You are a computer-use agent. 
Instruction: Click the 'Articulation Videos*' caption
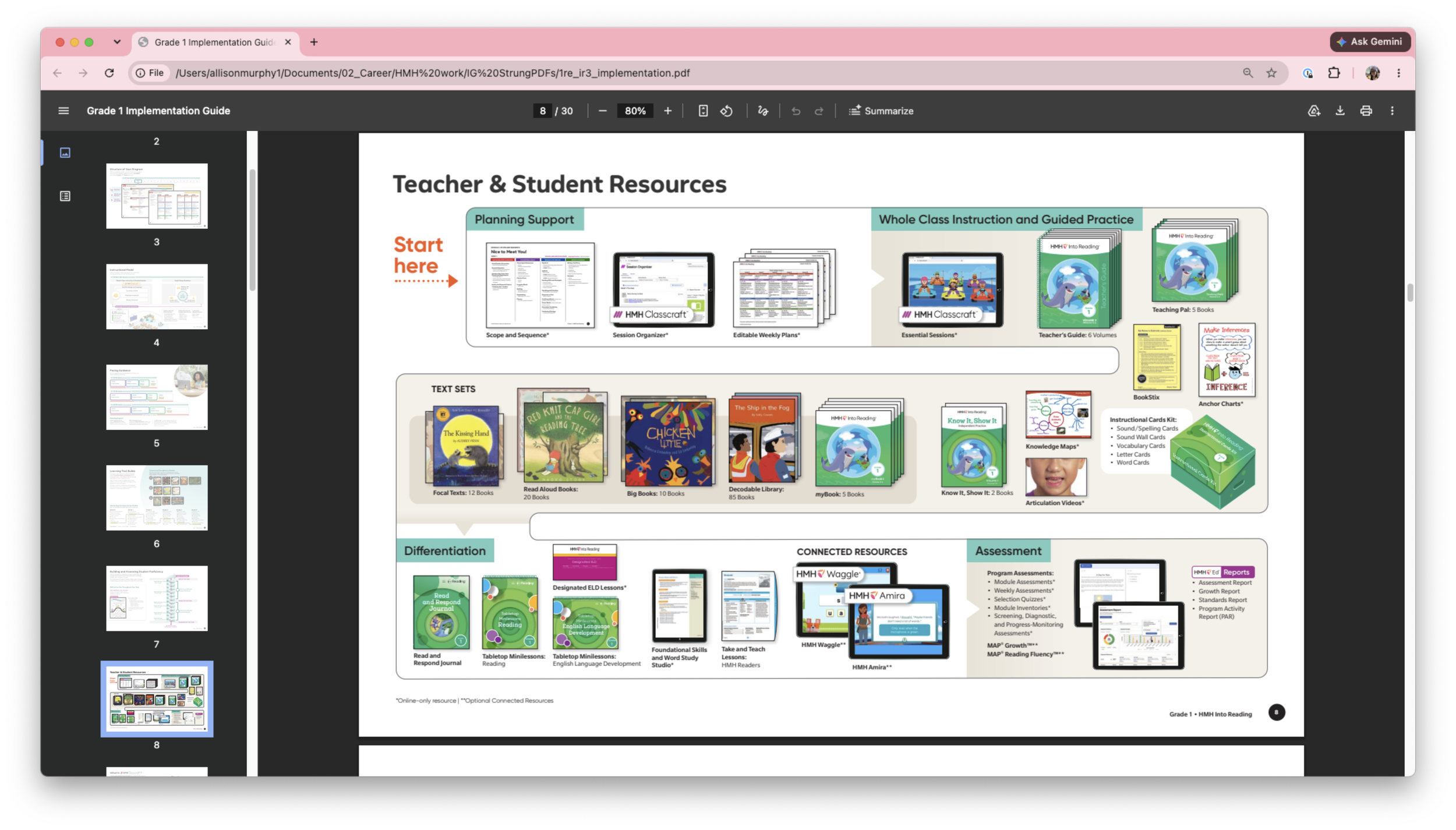coord(1055,503)
